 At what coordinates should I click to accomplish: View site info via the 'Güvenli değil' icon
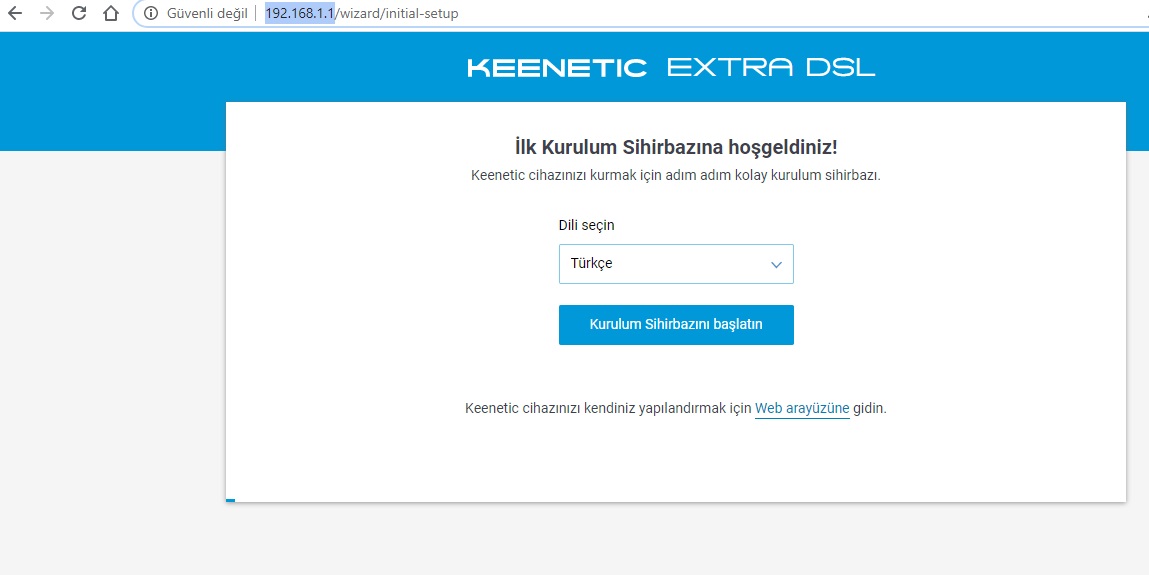(151, 13)
